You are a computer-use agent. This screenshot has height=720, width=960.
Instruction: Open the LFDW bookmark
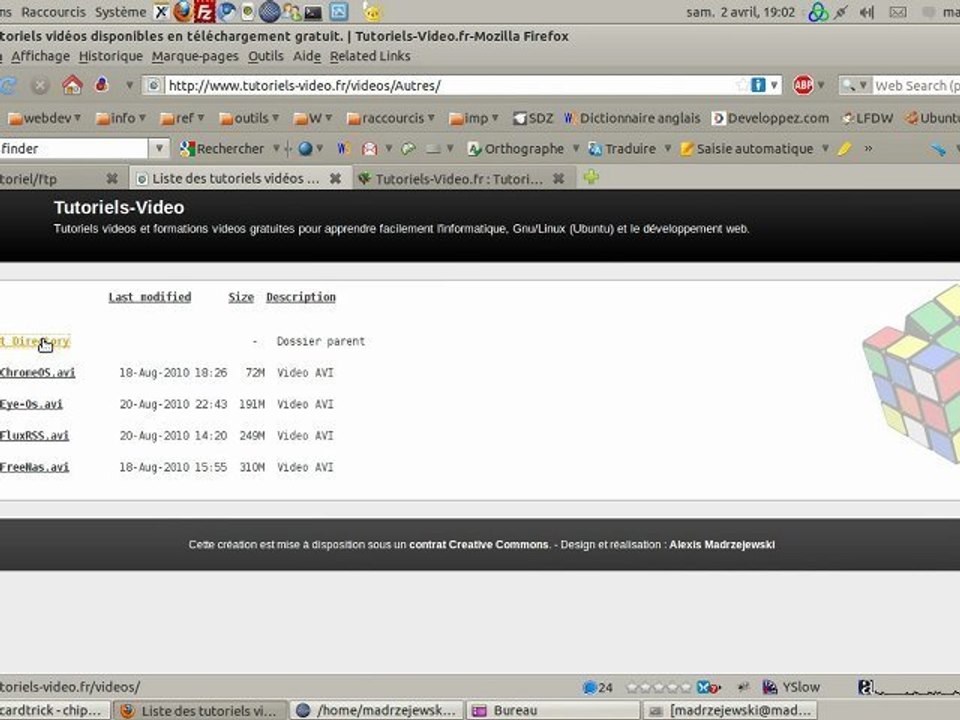tap(868, 118)
